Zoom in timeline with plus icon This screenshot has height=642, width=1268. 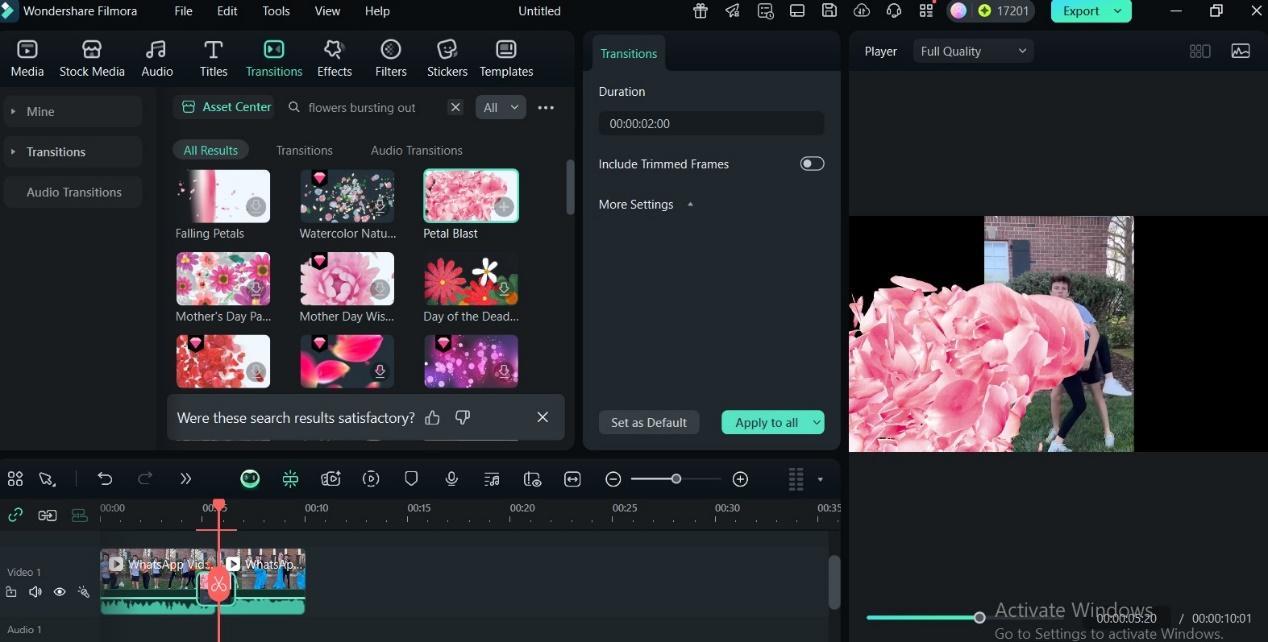[x=740, y=479]
